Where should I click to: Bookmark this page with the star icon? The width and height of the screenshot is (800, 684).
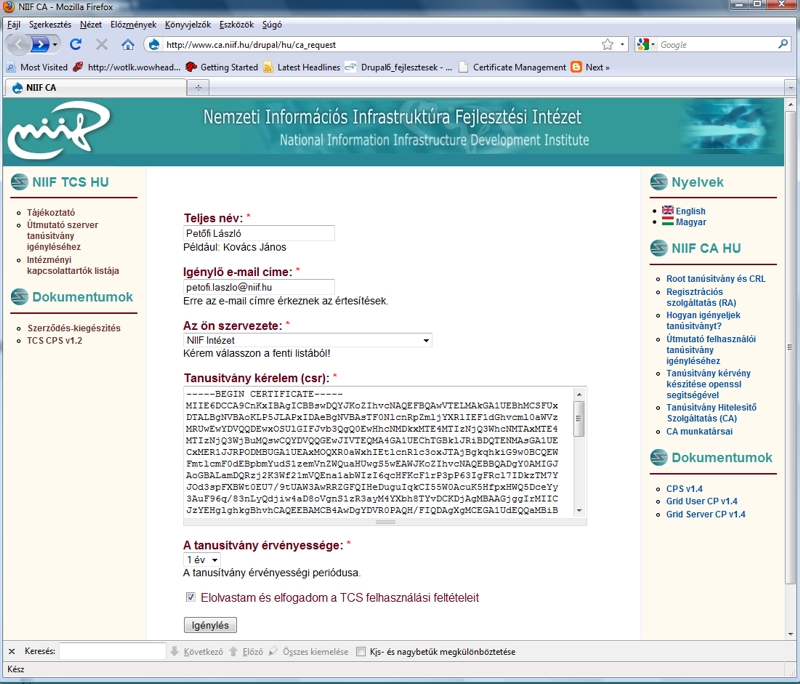(607, 44)
